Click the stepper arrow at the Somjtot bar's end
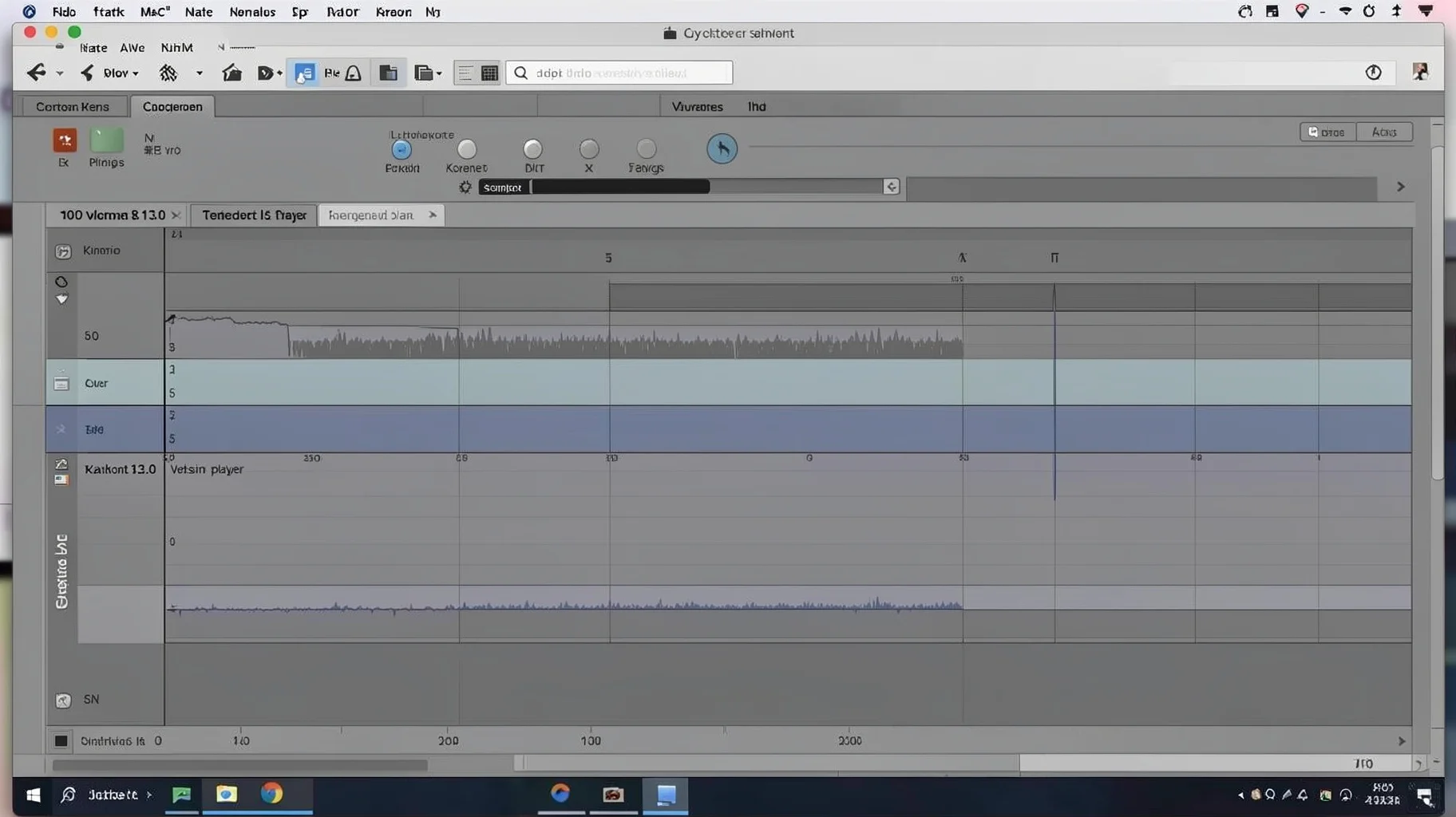The image size is (1456, 817). (x=891, y=187)
